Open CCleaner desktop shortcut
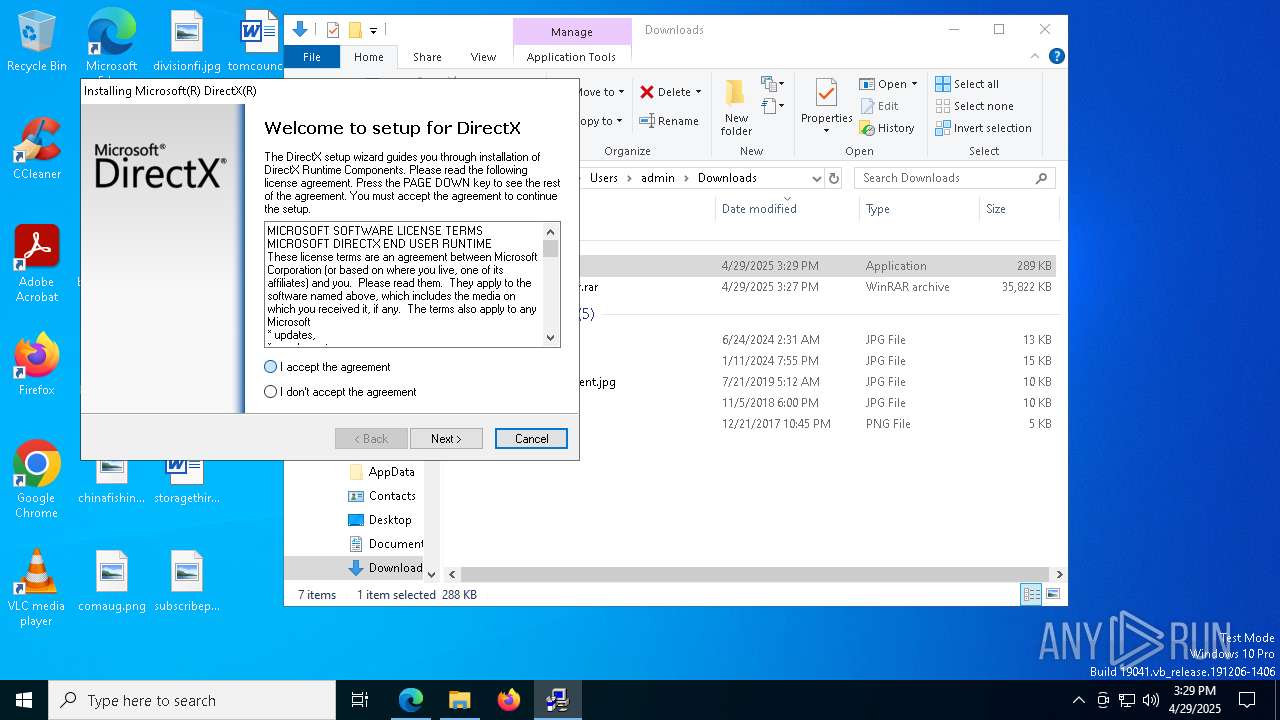The image size is (1280, 720). 37,148
